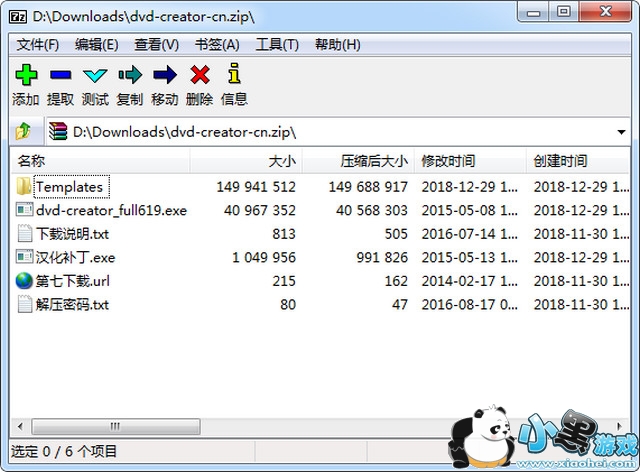Click status bar text 选定 0 / 6 个项目

64,451
